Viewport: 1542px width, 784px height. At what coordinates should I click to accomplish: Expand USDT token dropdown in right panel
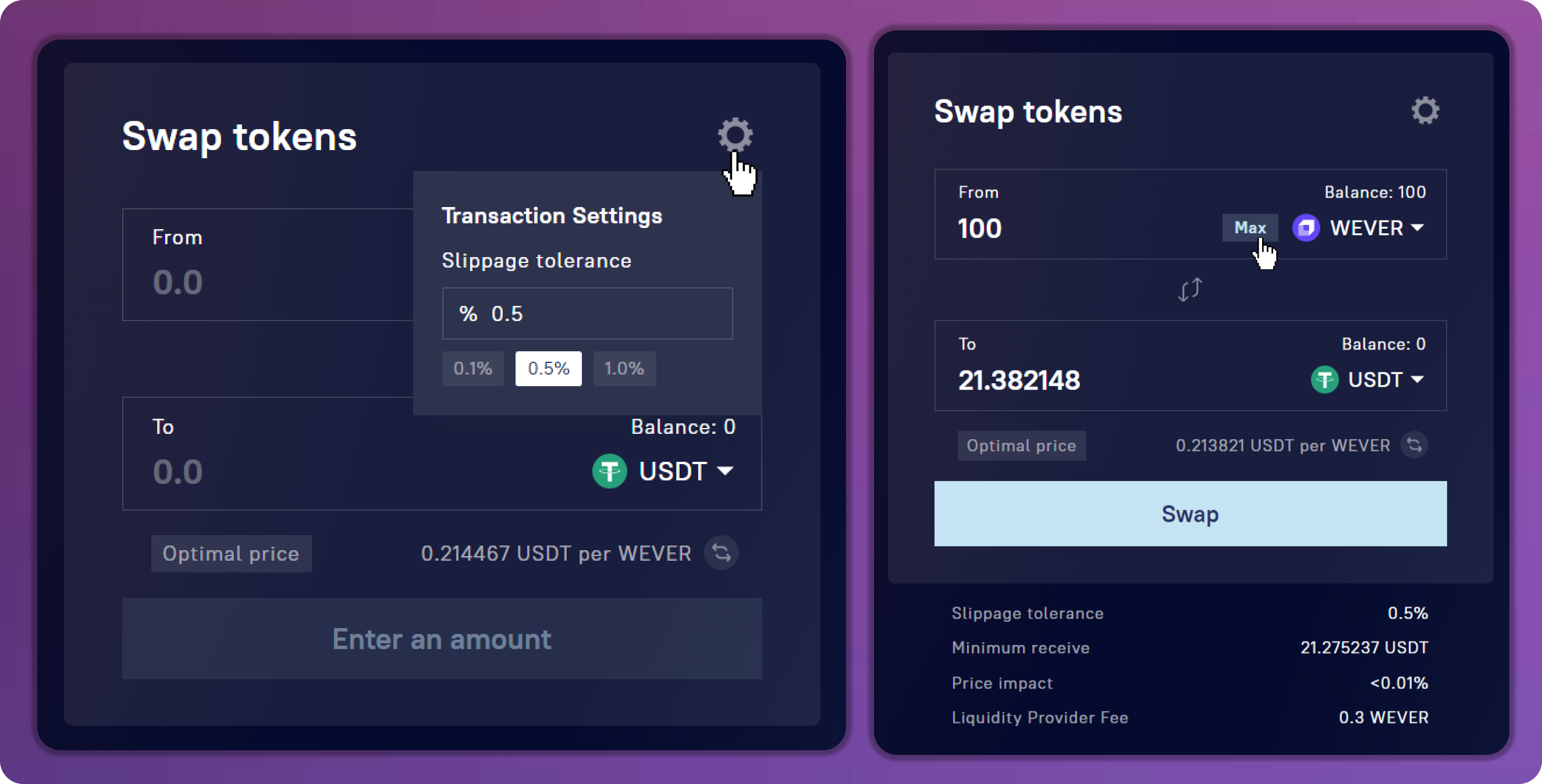[x=1417, y=379]
